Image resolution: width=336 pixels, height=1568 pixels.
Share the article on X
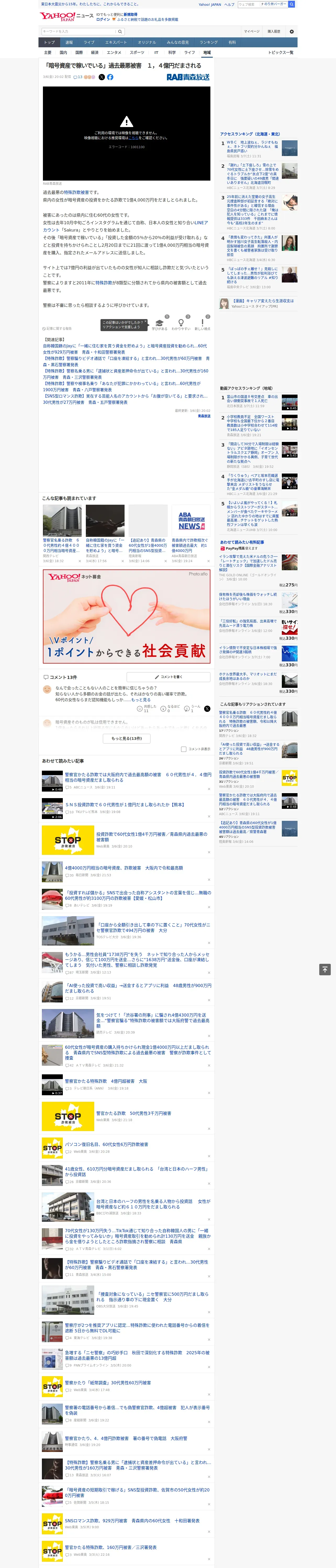pyautogui.click(x=102, y=77)
